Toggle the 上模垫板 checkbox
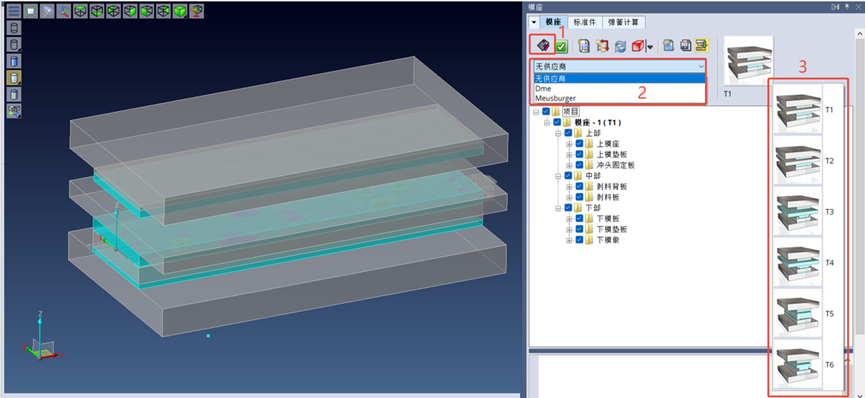865x398 pixels. pyautogui.click(x=579, y=154)
